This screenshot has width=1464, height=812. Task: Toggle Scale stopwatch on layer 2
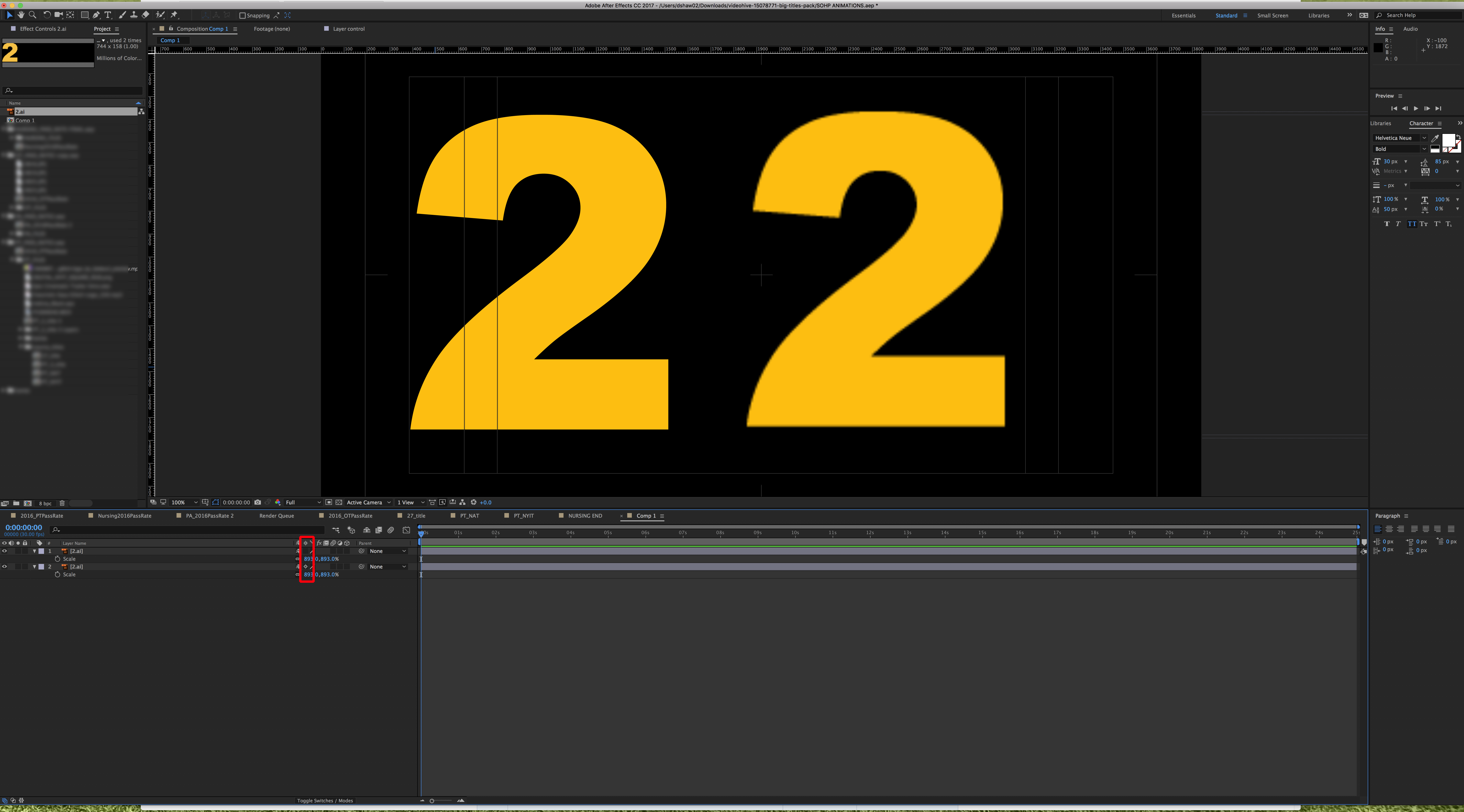click(x=57, y=574)
